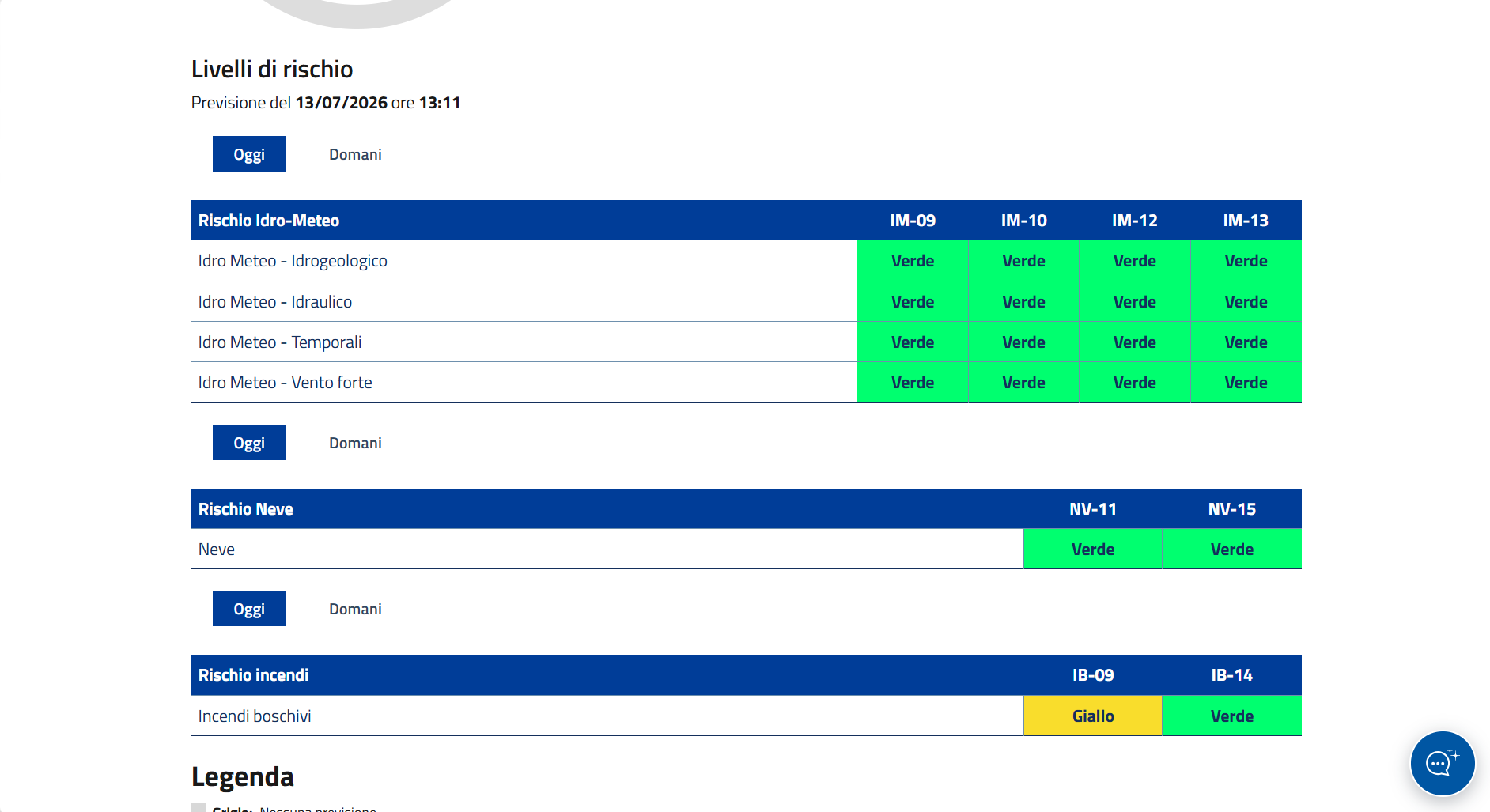The image size is (1490, 812).
Task: Click Idro Meteo - Idrogeologico row label
Action: 293,261
